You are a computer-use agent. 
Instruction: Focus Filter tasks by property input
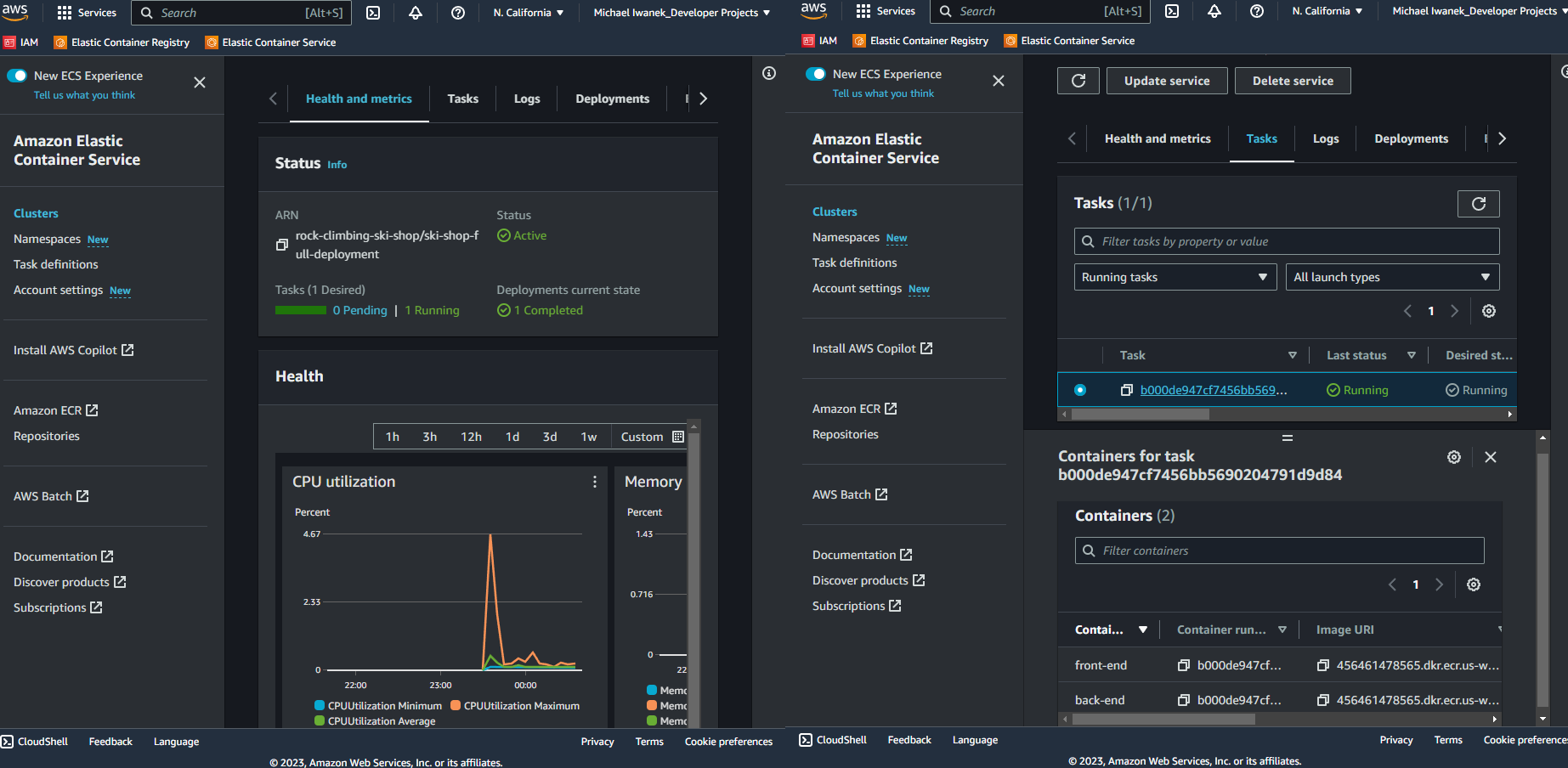(x=1287, y=241)
